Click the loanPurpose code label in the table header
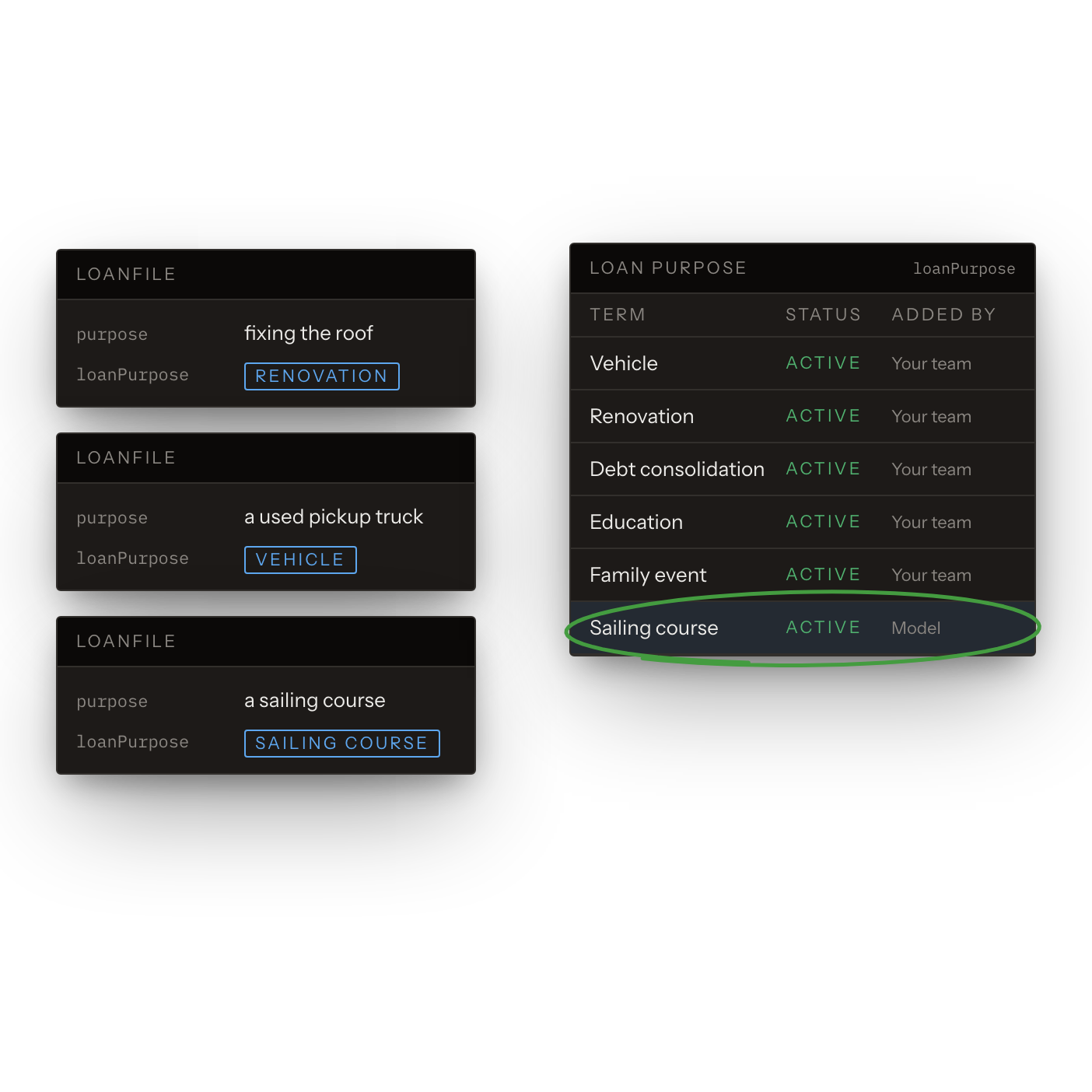This screenshot has width=1092, height=1092. point(964,269)
